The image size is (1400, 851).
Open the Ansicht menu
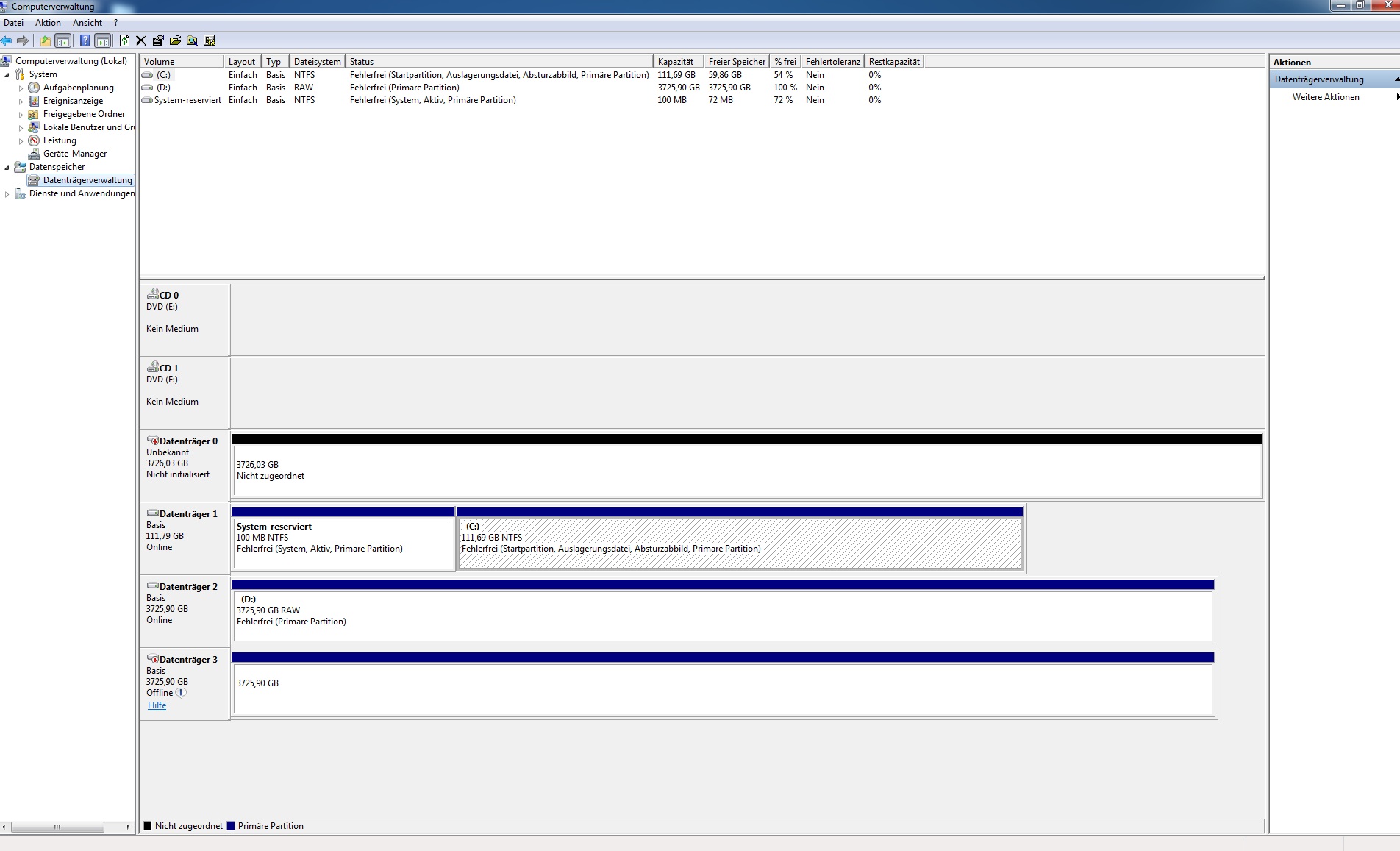tap(87, 23)
